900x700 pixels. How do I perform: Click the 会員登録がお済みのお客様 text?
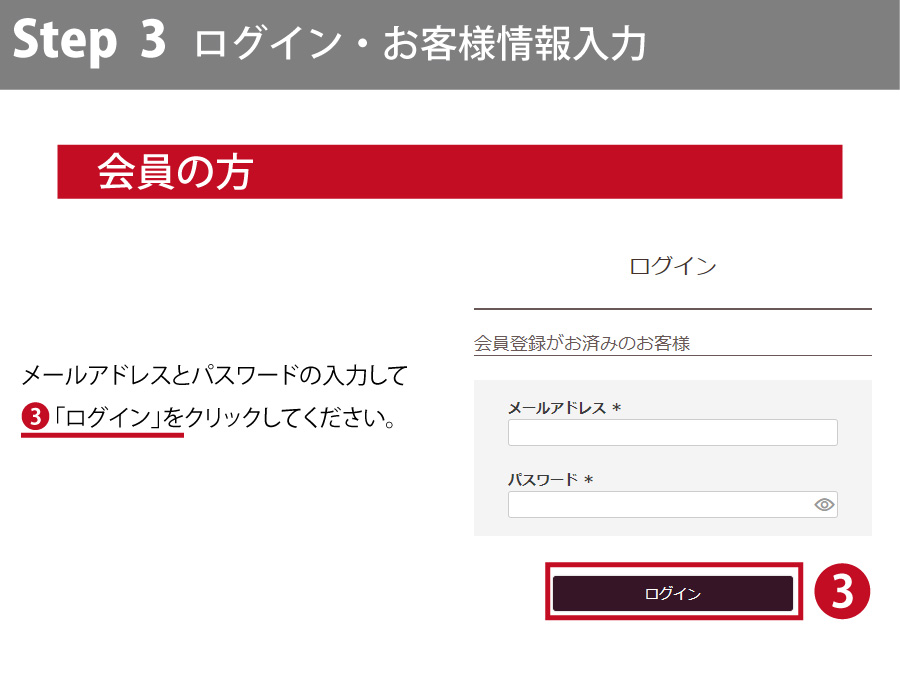582,344
